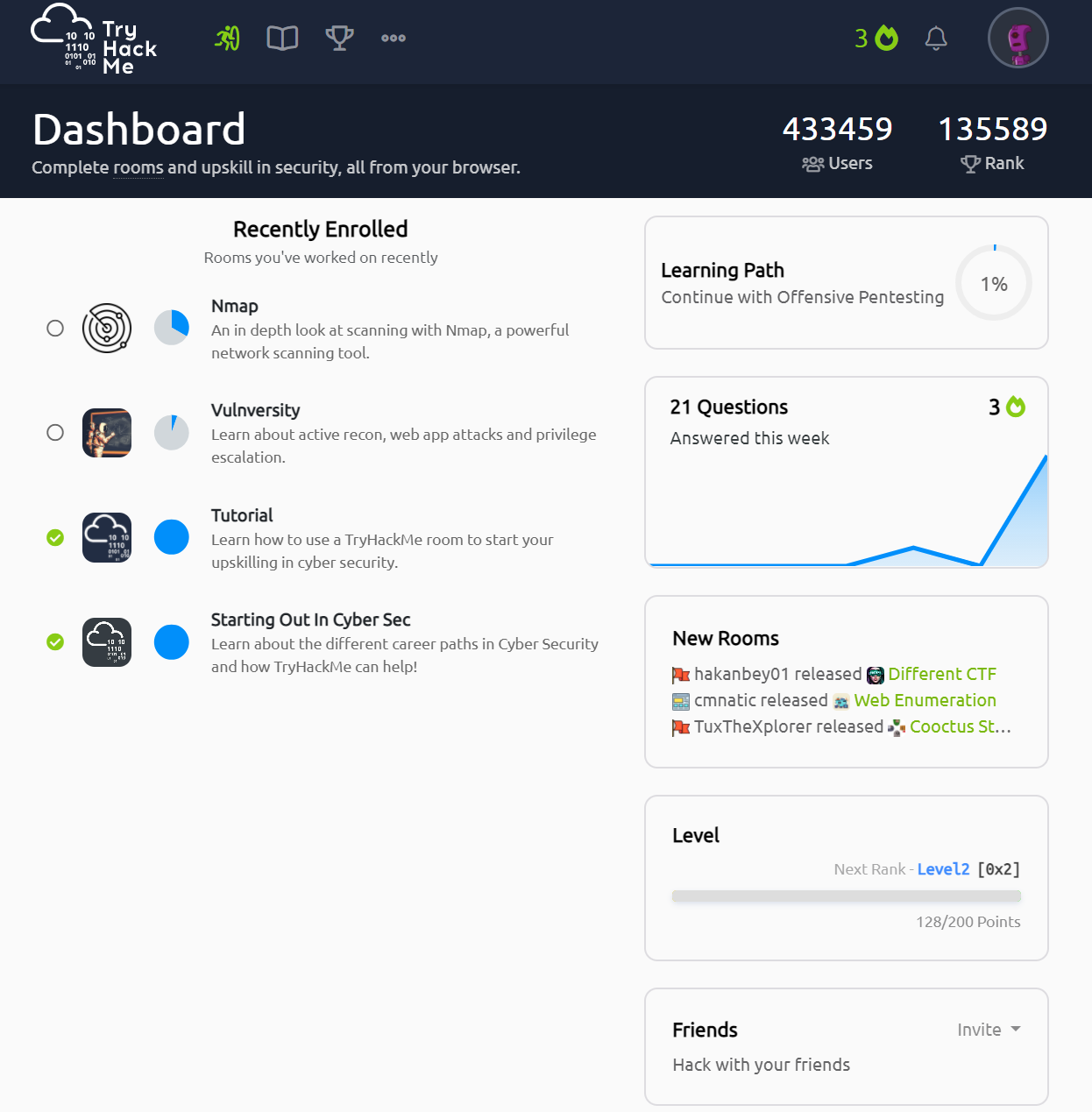Click the flame icon in Questions card

pyautogui.click(x=1016, y=407)
